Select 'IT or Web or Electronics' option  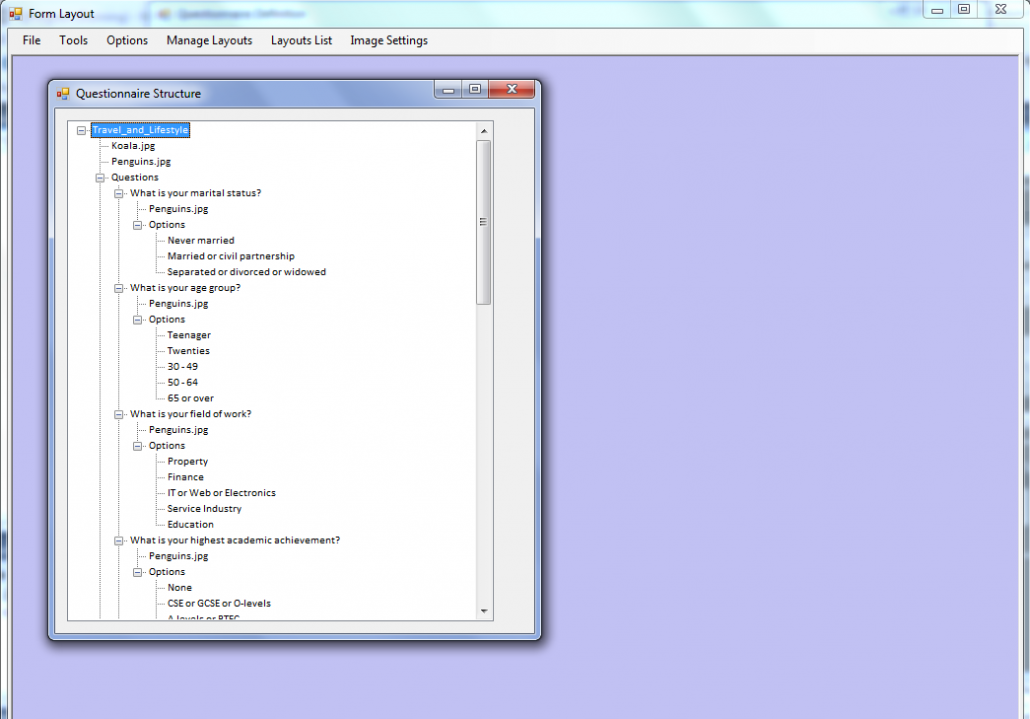(x=221, y=493)
